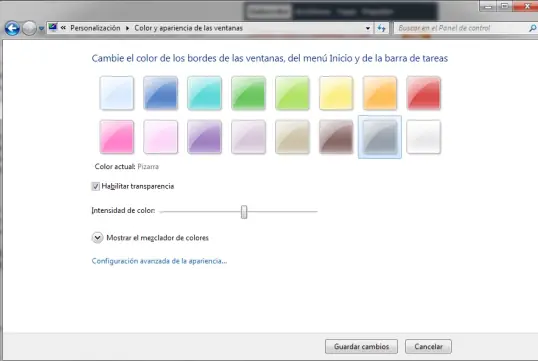
Task: Select the light pink color swatch
Action: pos(161,137)
